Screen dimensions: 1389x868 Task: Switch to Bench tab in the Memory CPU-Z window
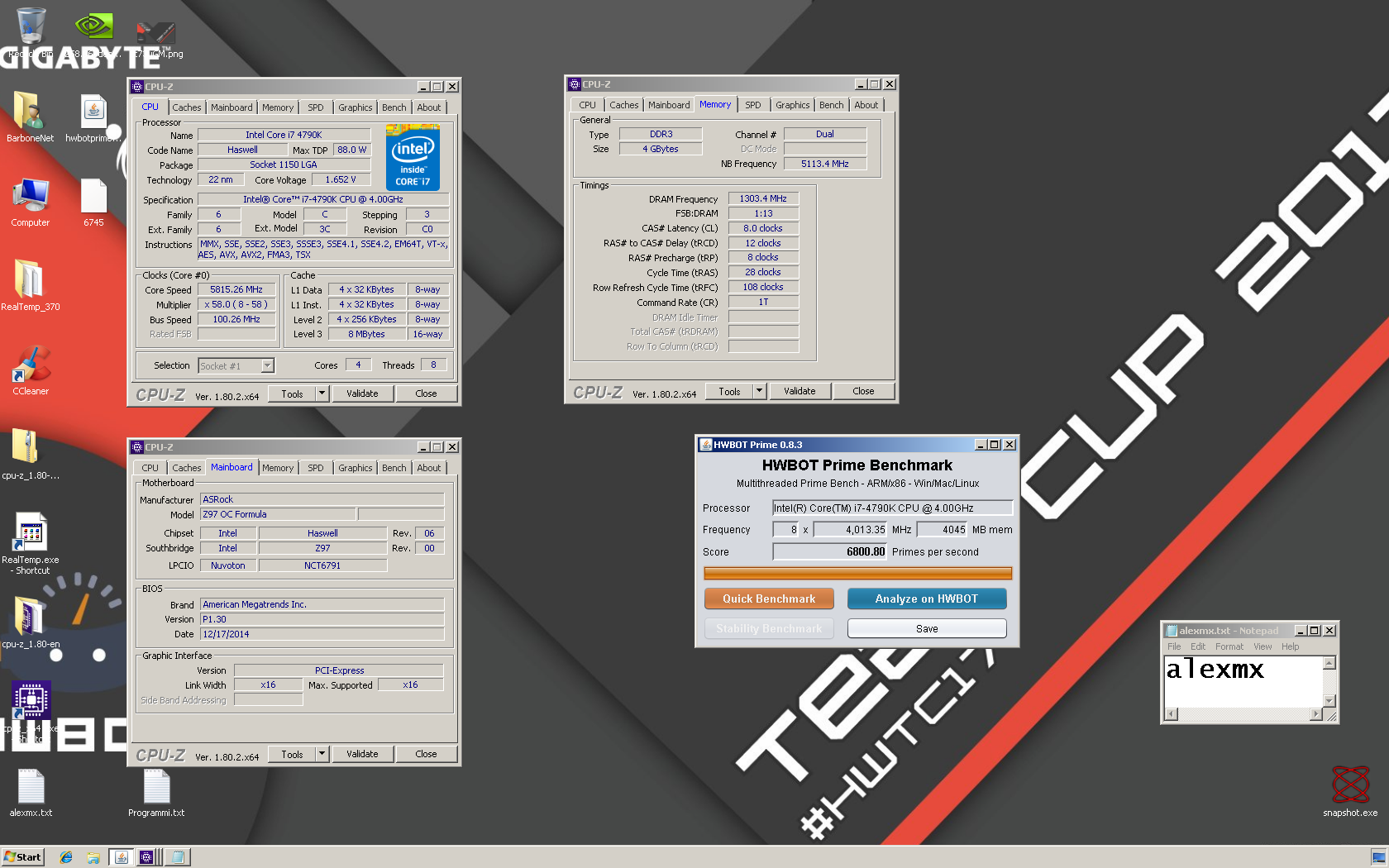coord(832,105)
